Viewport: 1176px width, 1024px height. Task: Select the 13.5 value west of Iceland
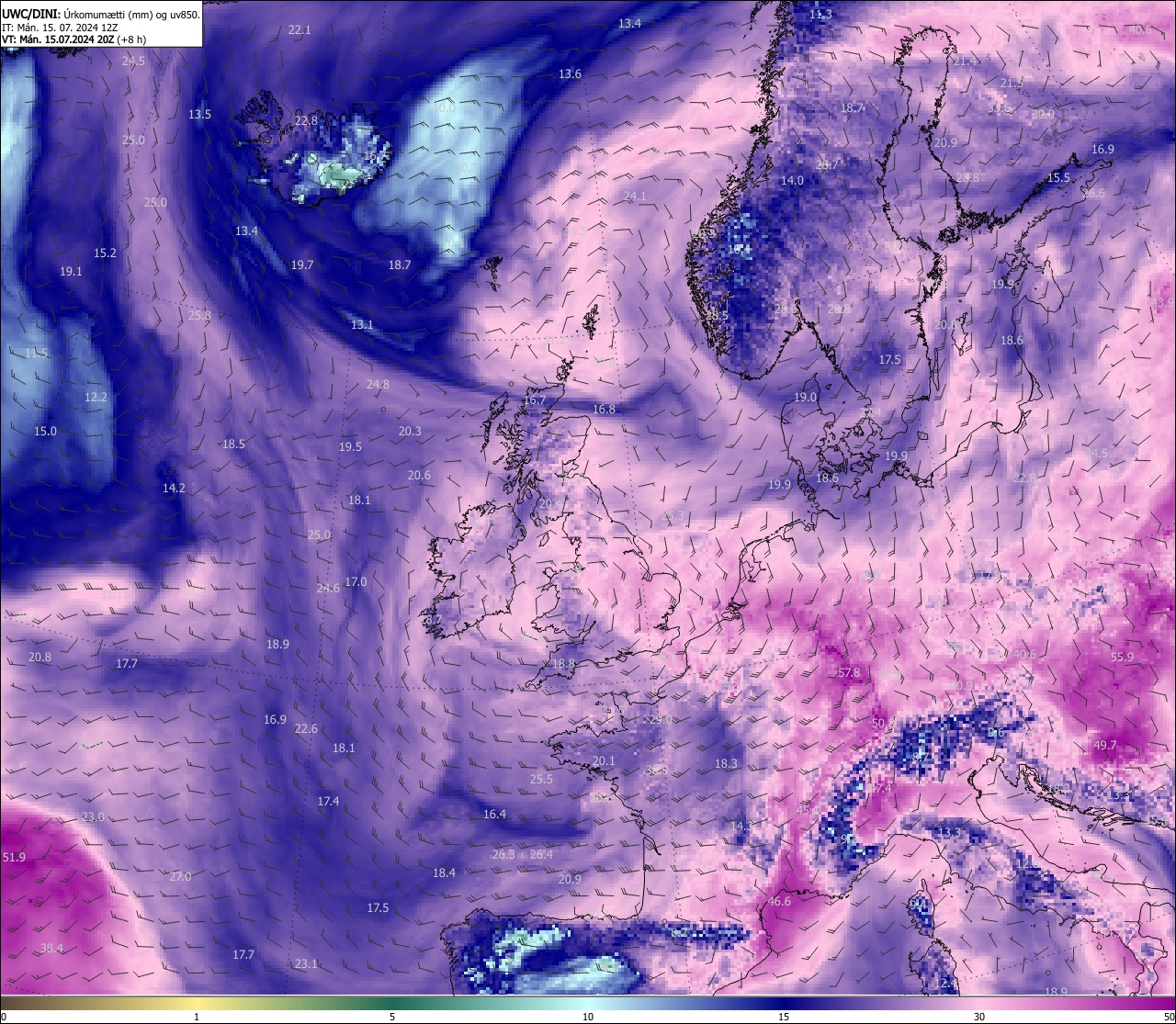coord(199,114)
